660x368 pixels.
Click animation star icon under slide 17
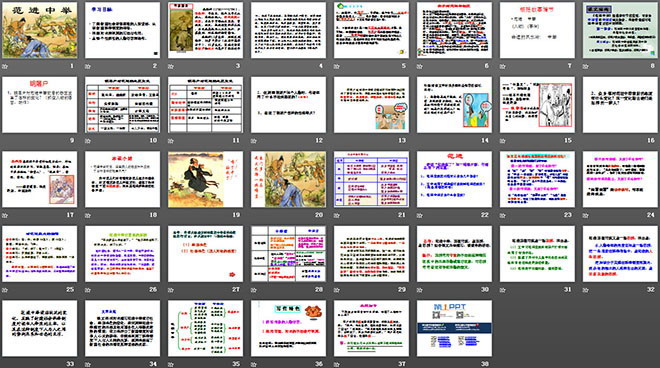(x=5, y=215)
